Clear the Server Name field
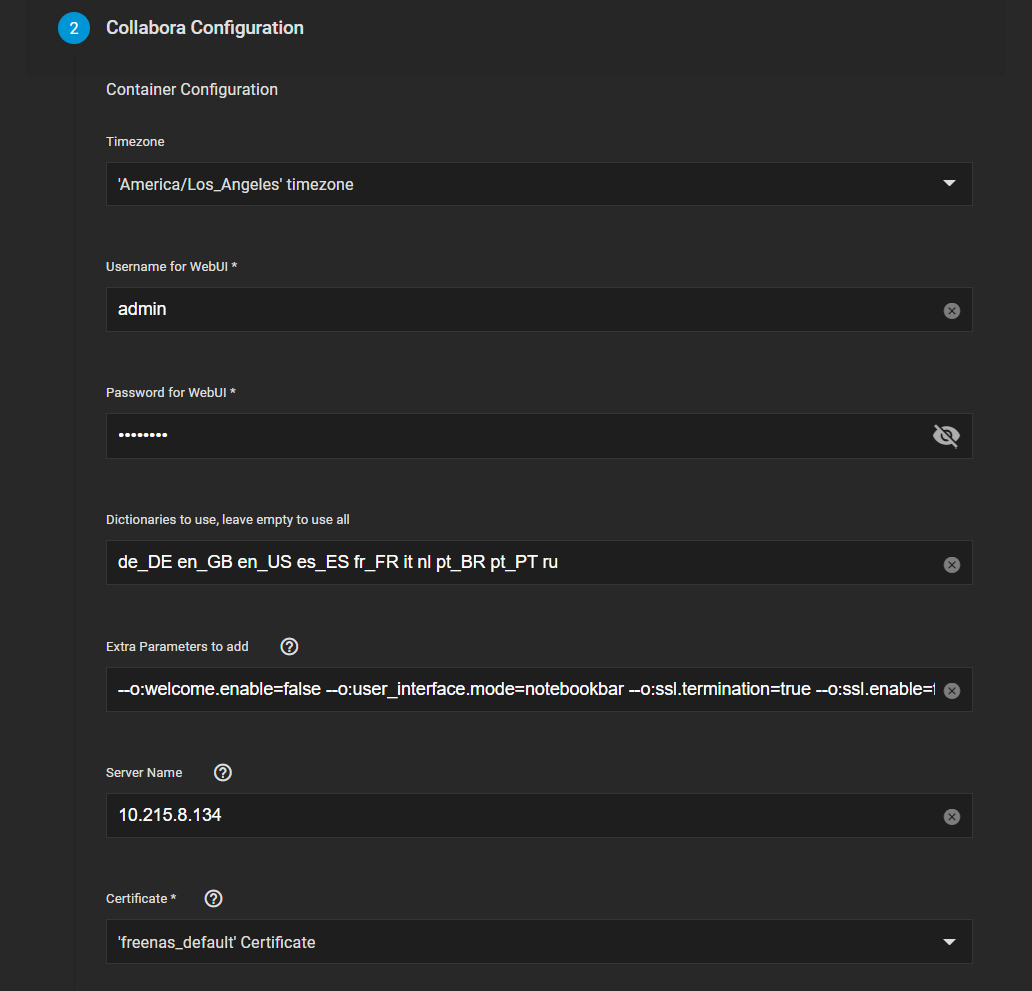This screenshot has height=991, width=1032. coord(951,817)
